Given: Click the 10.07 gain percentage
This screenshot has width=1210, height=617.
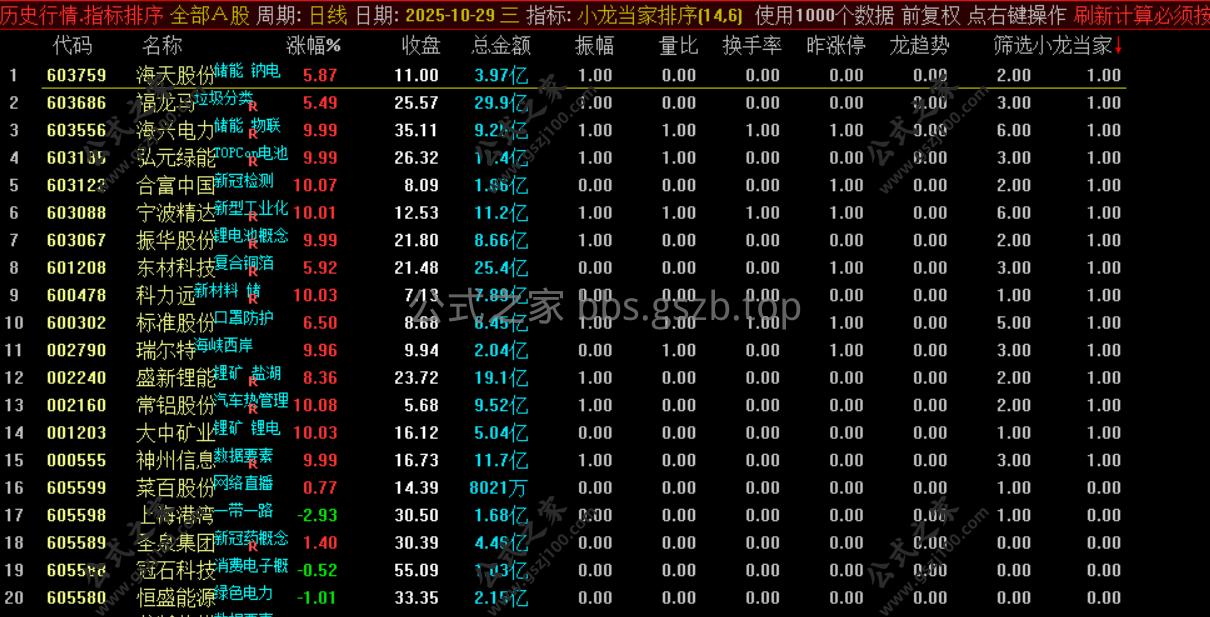Looking at the screenshot, I should point(315,185).
